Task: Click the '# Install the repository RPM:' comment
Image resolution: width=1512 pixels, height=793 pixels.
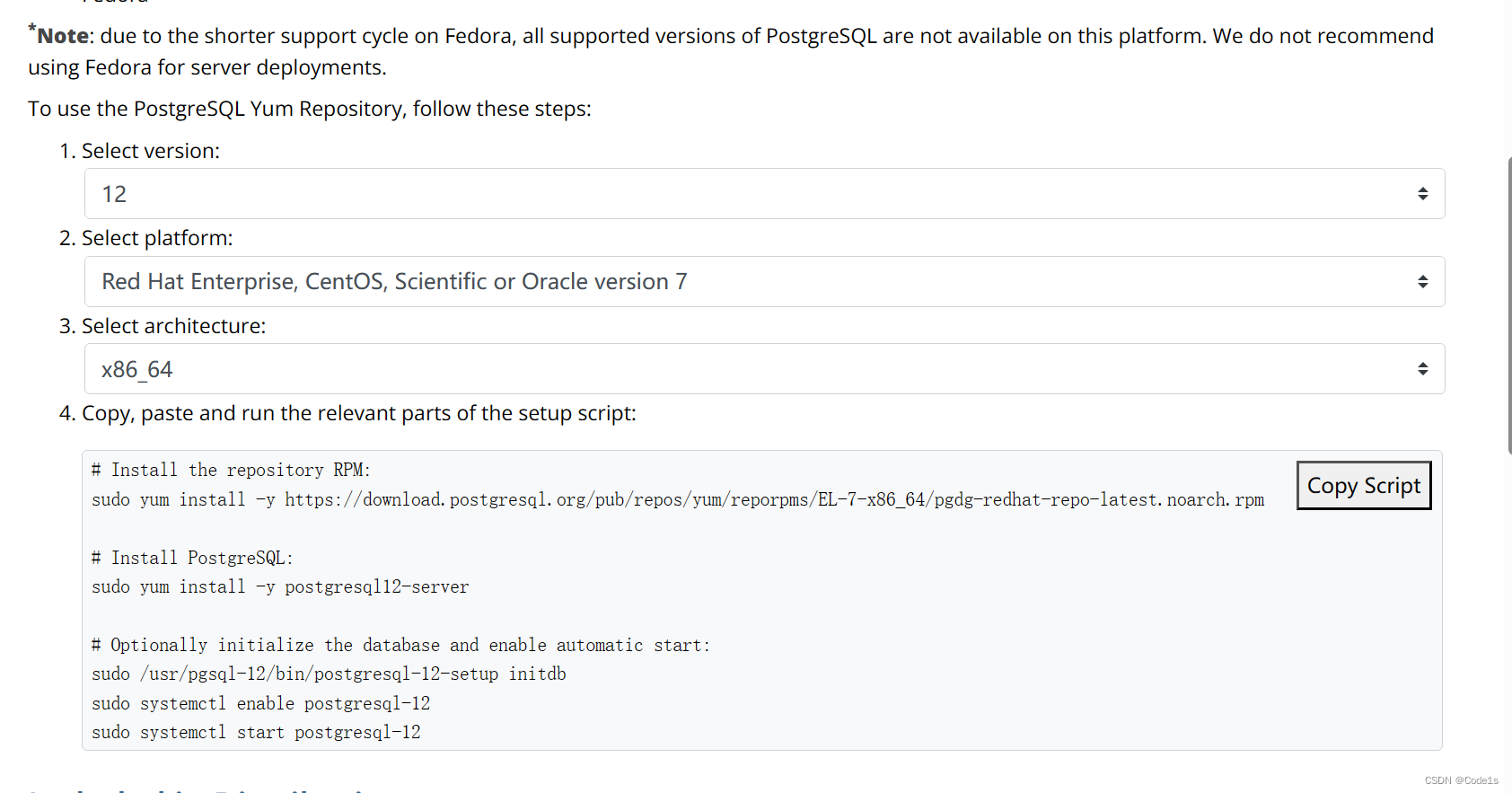Action: tap(231, 471)
